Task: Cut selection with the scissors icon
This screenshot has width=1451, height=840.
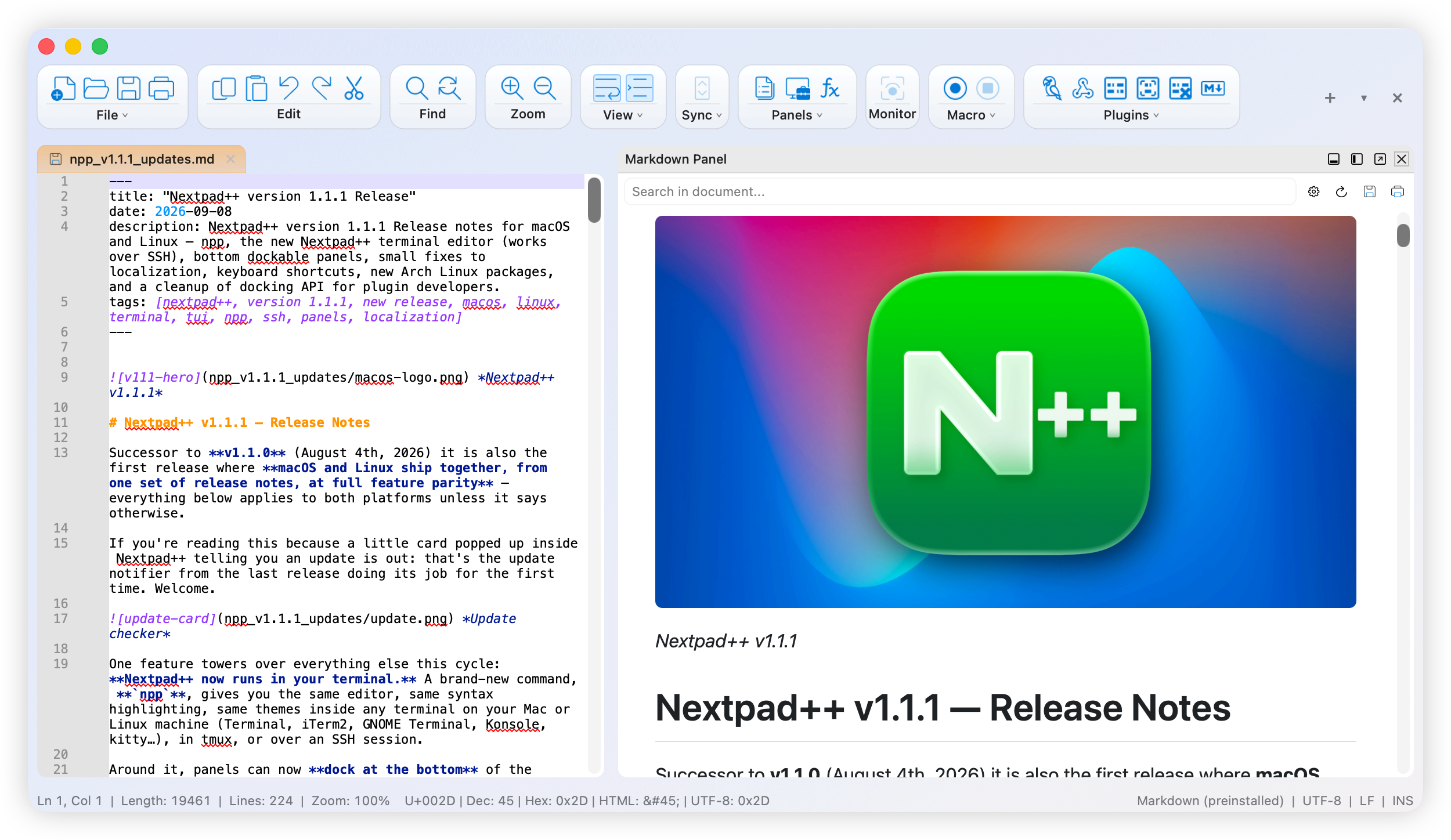Action: [x=354, y=89]
